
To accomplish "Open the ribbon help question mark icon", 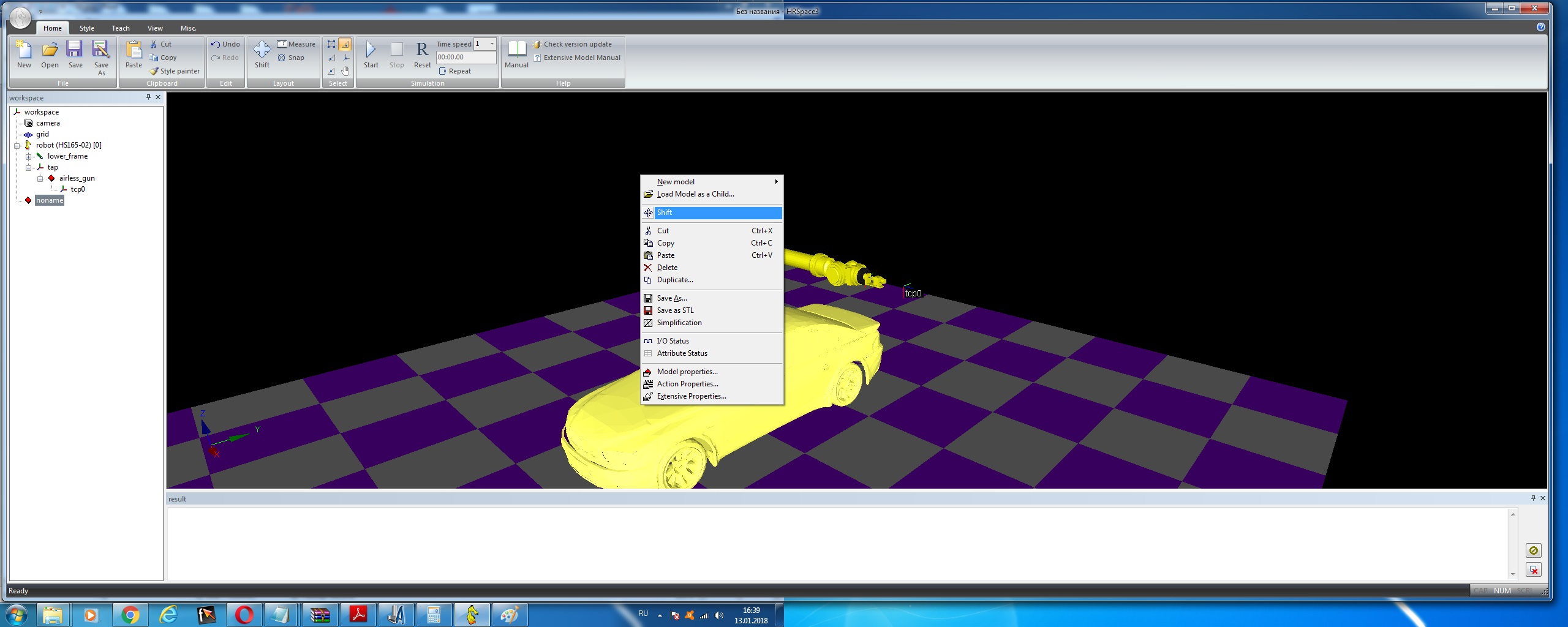I will 1541,27.
